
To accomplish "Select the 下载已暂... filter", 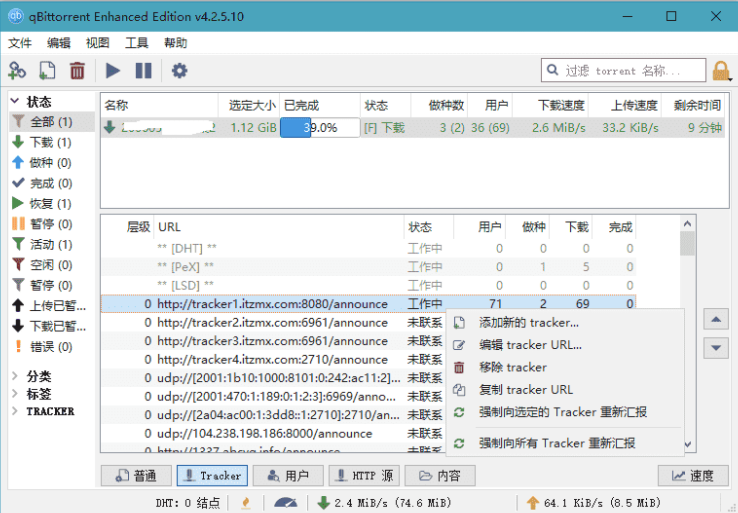I will [51, 326].
